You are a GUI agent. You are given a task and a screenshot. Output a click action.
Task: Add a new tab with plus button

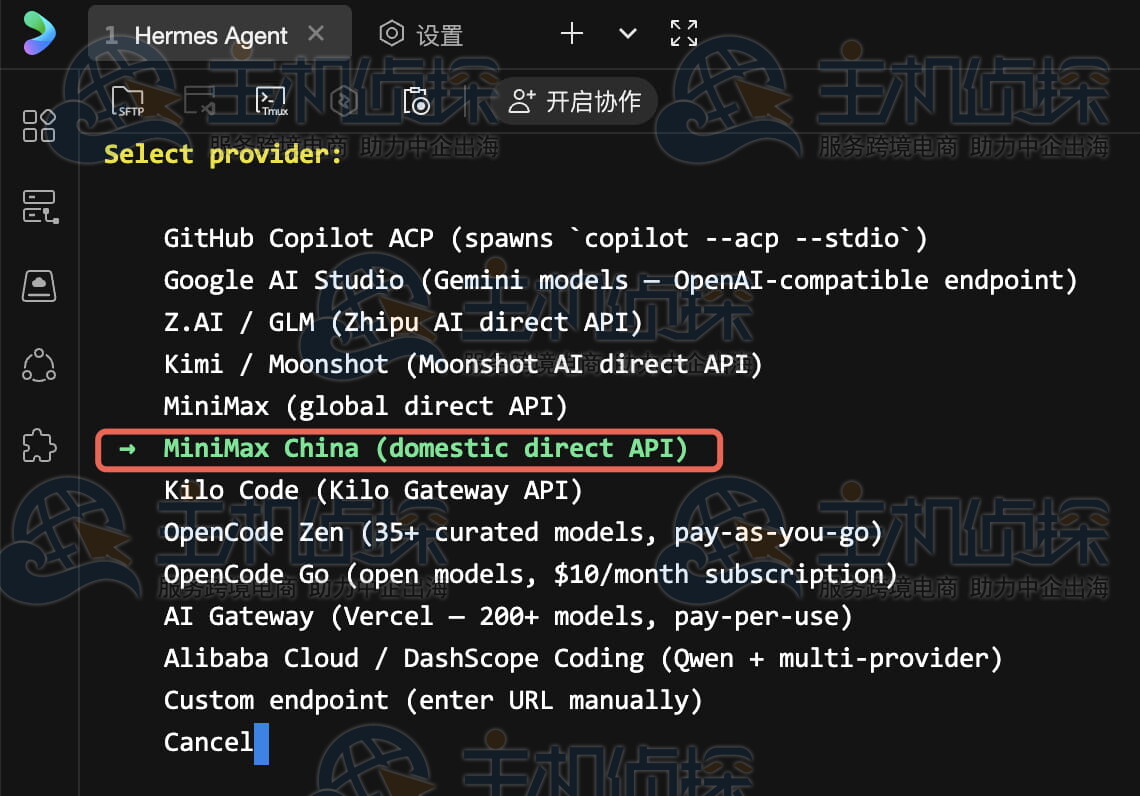point(572,33)
